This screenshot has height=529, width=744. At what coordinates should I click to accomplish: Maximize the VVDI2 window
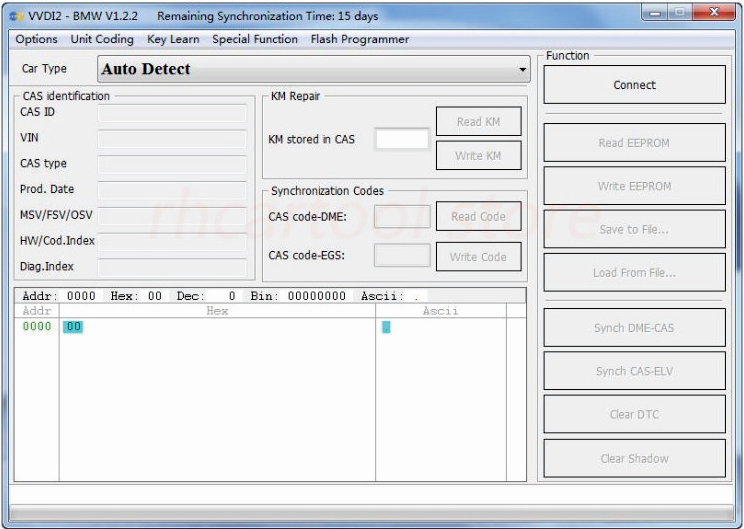coord(679,13)
